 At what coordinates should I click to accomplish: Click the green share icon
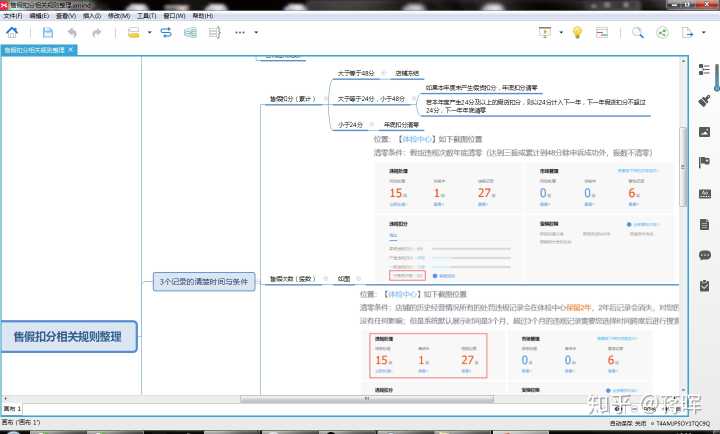(x=662, y=32)
